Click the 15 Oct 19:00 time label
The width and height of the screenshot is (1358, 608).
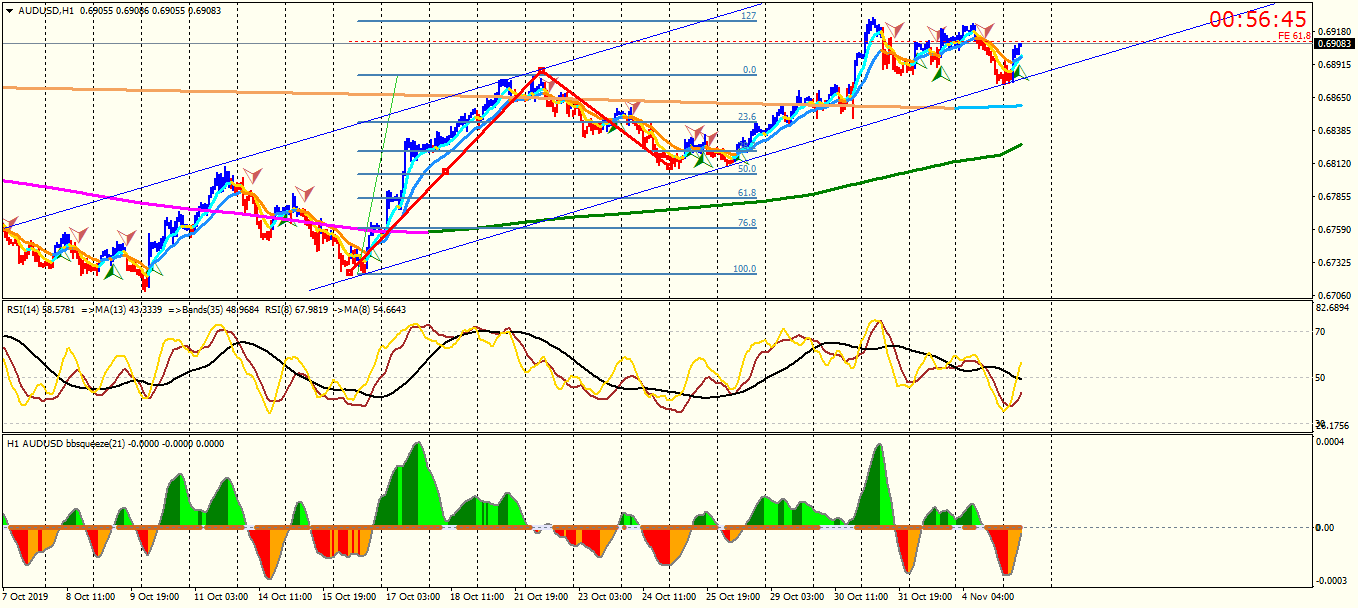click(349, 597)
